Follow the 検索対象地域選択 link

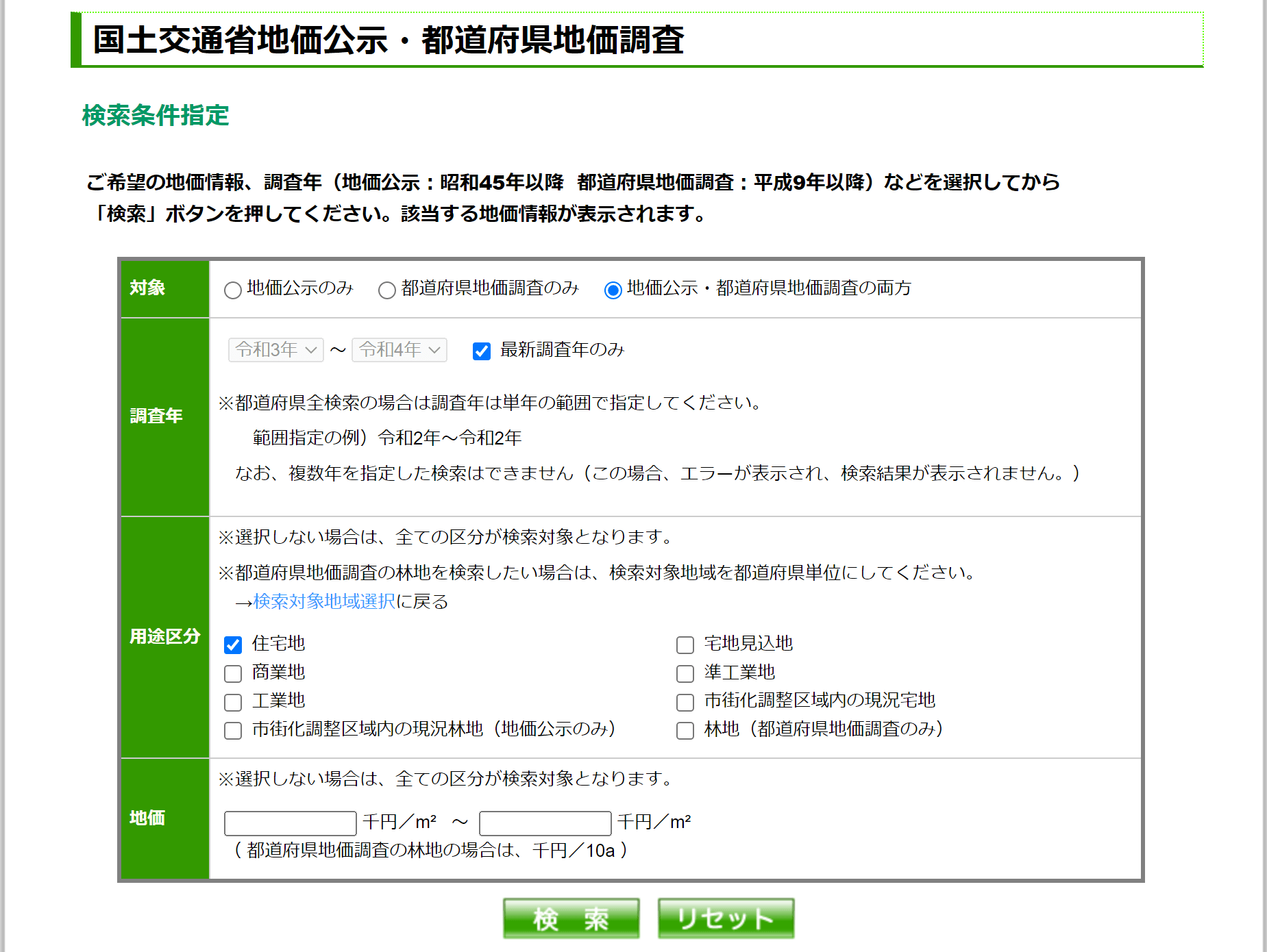tap(324, 601)
